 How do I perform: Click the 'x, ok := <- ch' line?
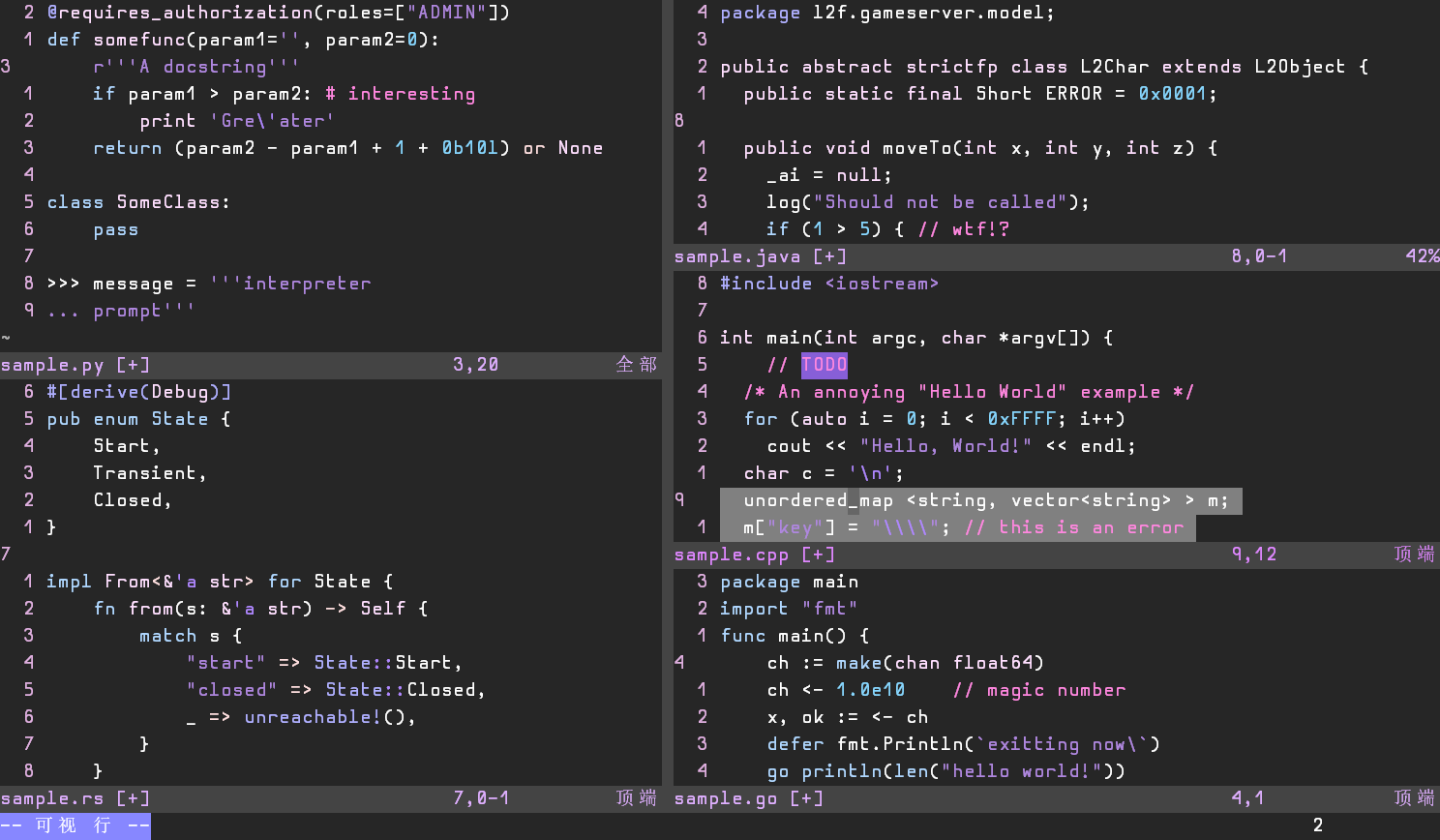click(x=848, y=717)
